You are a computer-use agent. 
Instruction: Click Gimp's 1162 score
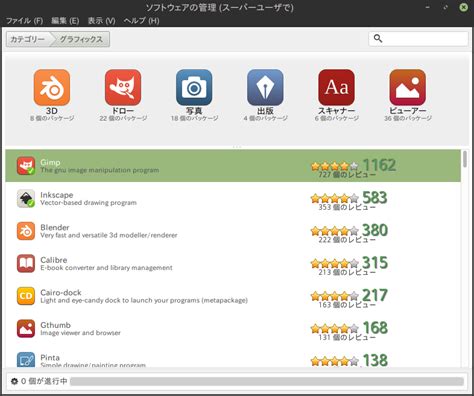point(379,165)
